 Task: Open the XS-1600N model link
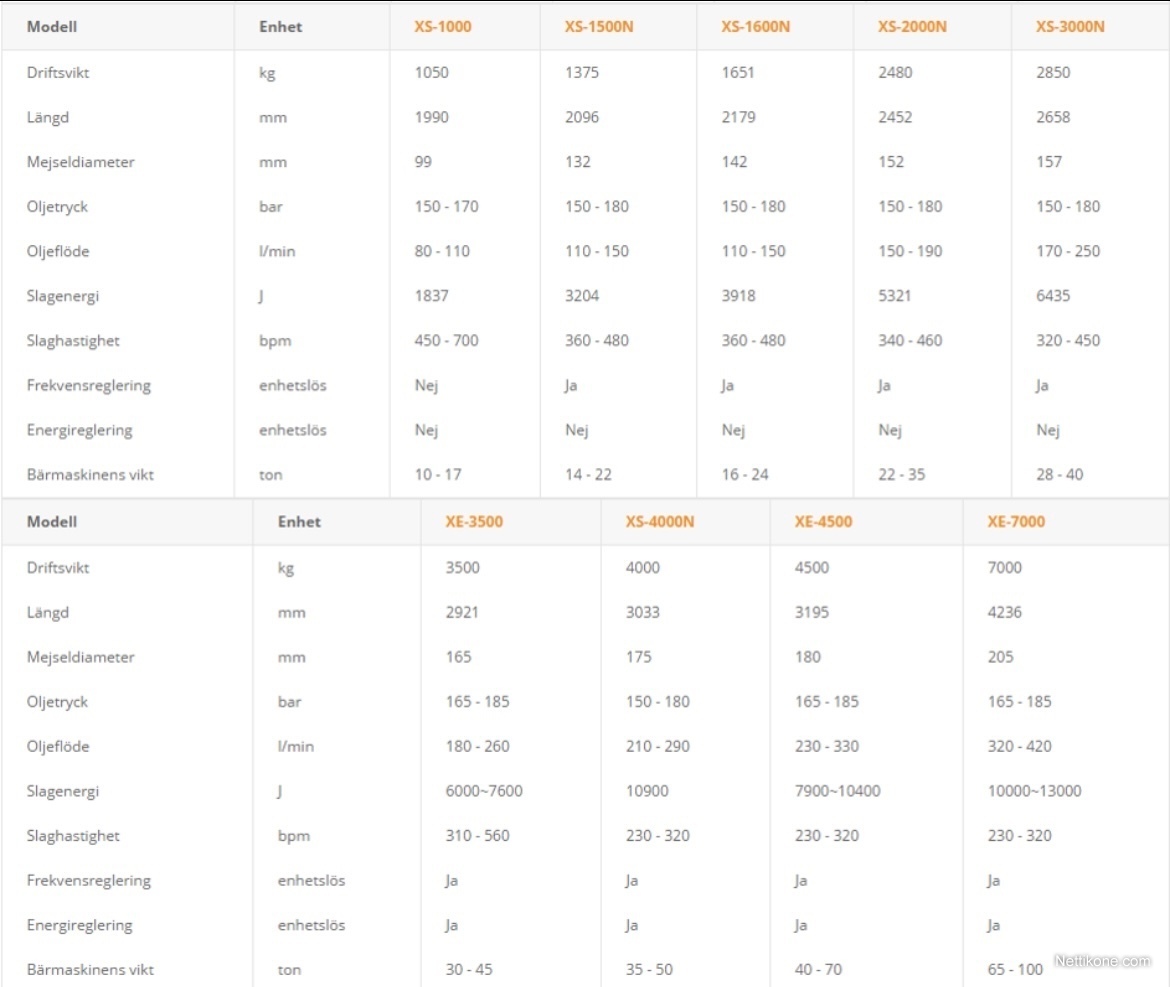[755, 27]
